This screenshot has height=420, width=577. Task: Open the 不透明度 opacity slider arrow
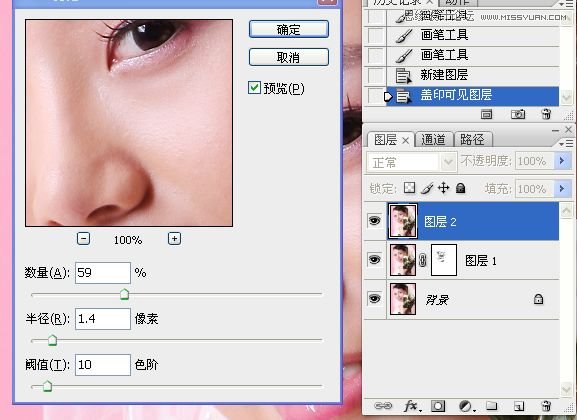point(562,161)
